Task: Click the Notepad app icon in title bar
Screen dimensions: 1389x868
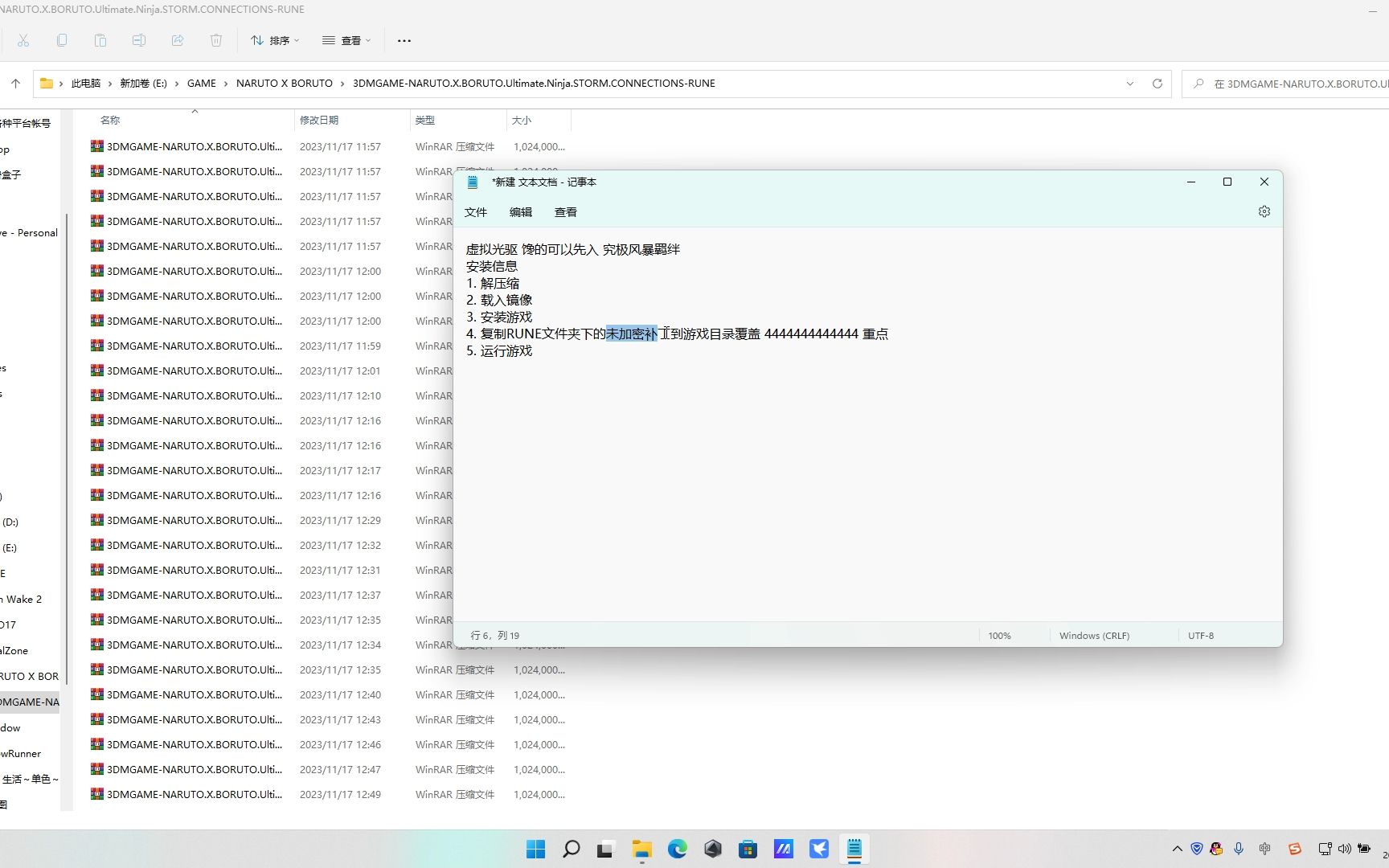Action: click(473, 182)
